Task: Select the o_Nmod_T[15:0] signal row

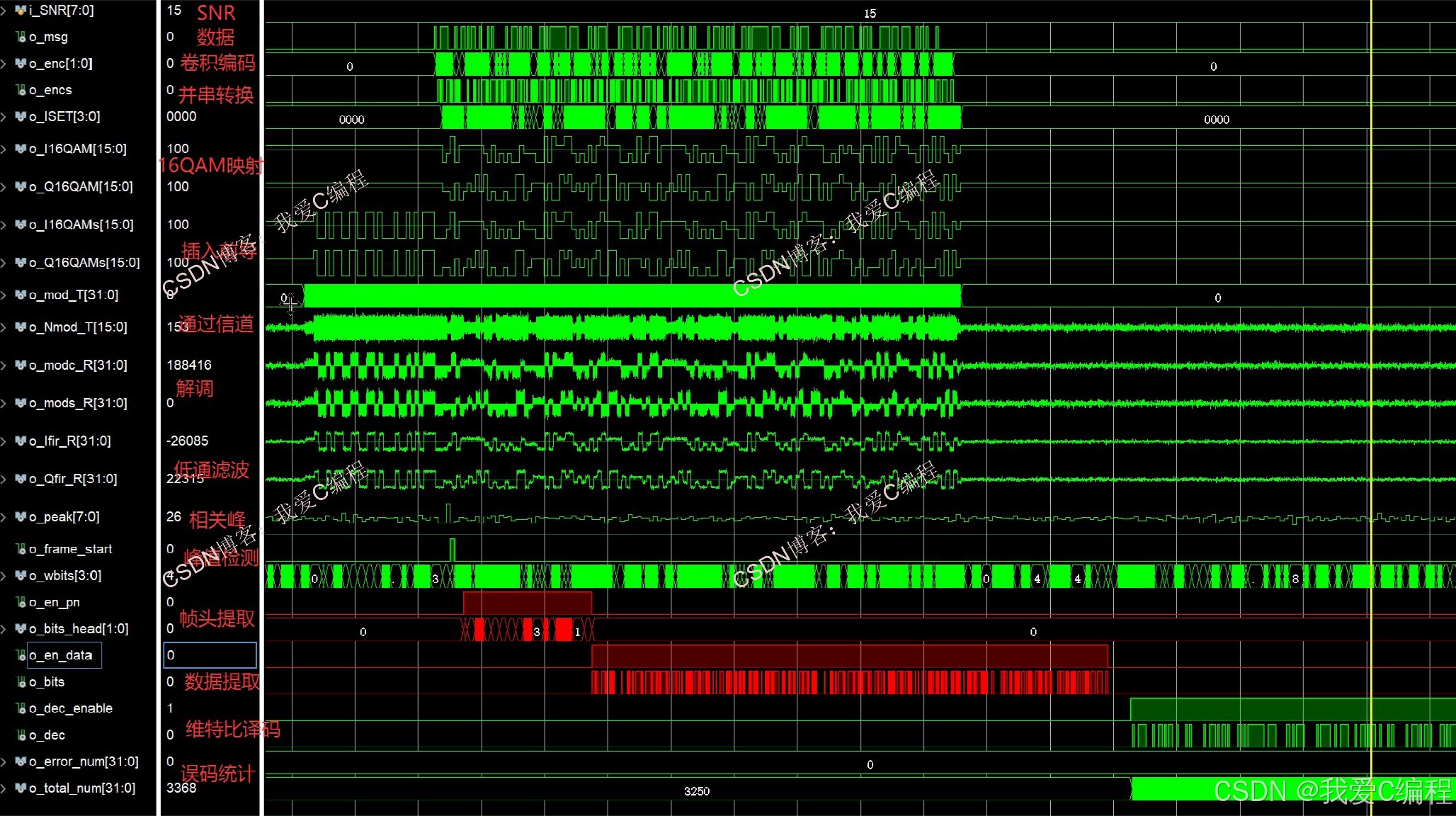Action: pyautogui.click(x=78, y=327)
